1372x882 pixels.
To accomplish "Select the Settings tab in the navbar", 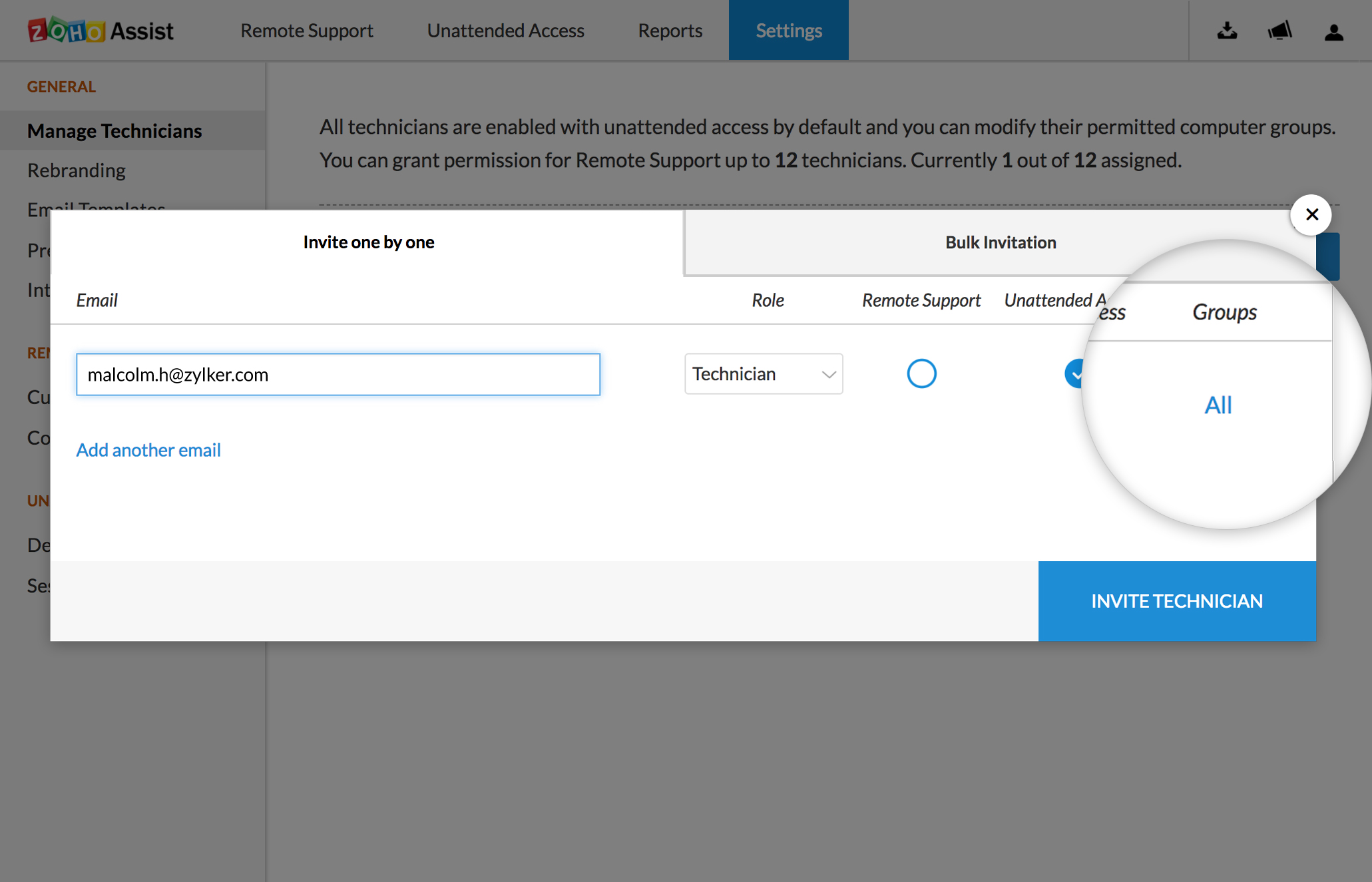I will (788, 31).
